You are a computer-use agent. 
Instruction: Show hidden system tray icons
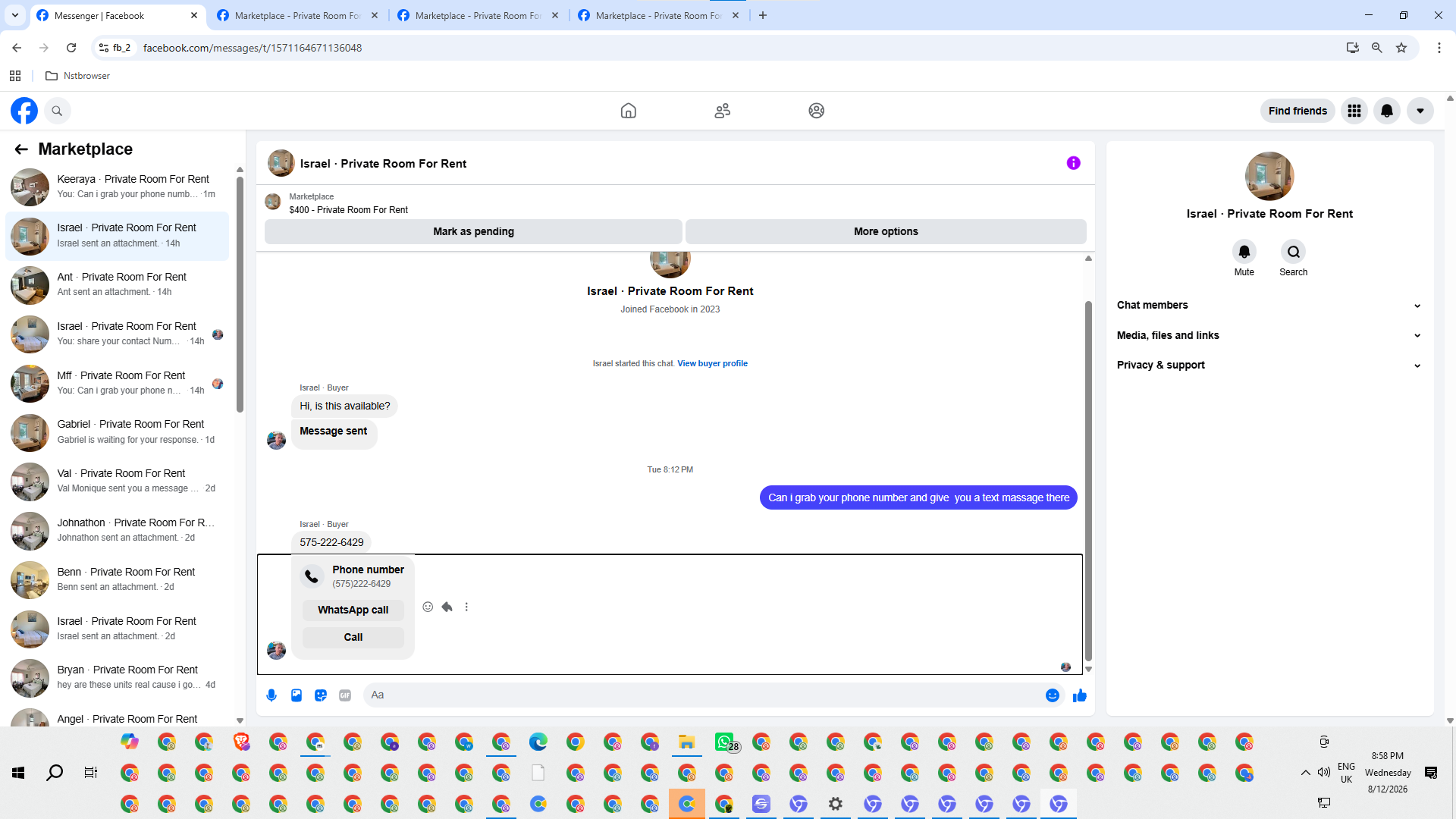tap(1305, 773)
